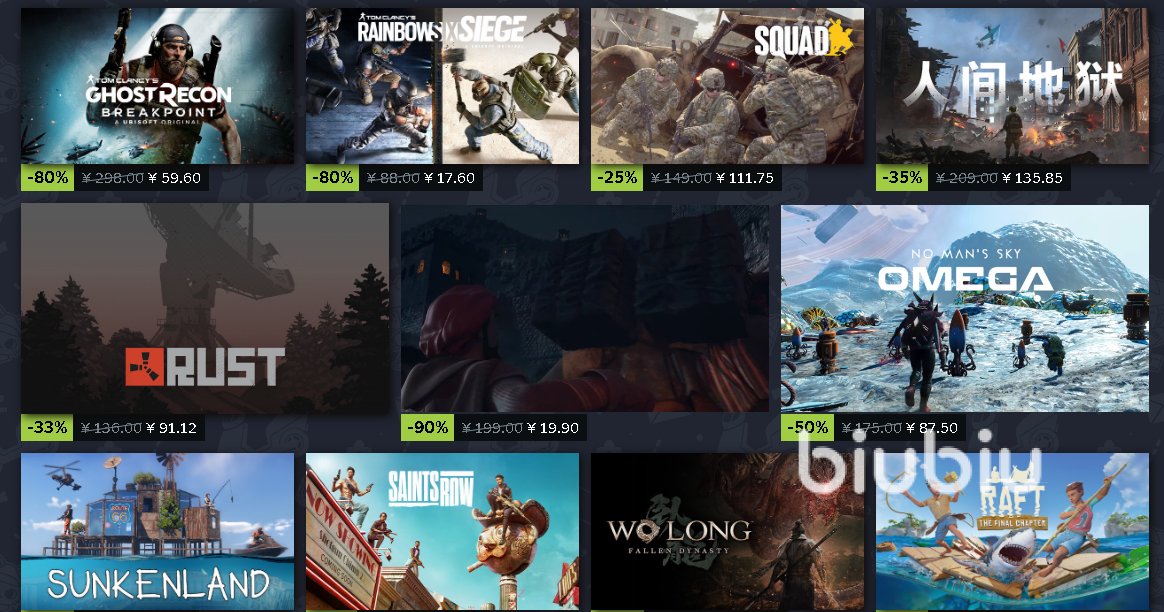Click the -80% badge under Ghost Recon
This screenshot has width=1164, height=612.
48,178
